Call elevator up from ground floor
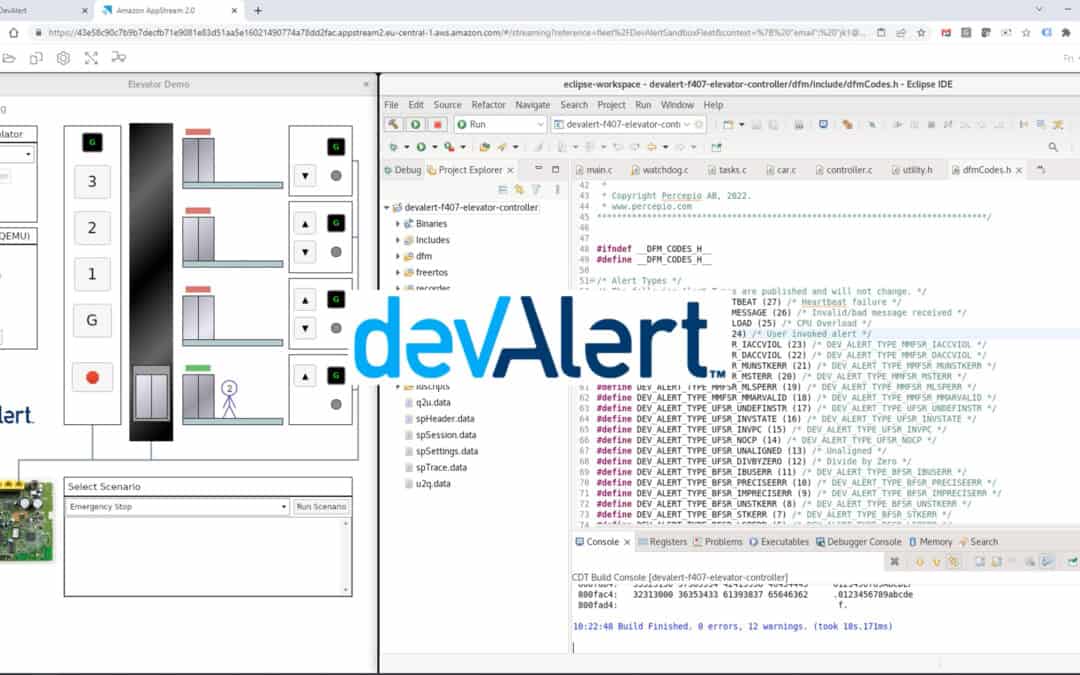 pyautogui.click(x=305, y=377)
